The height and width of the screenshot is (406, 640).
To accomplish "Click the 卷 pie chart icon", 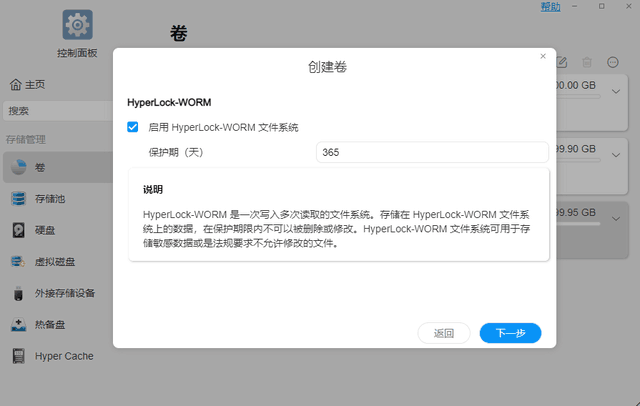I will tap(18, 167).
